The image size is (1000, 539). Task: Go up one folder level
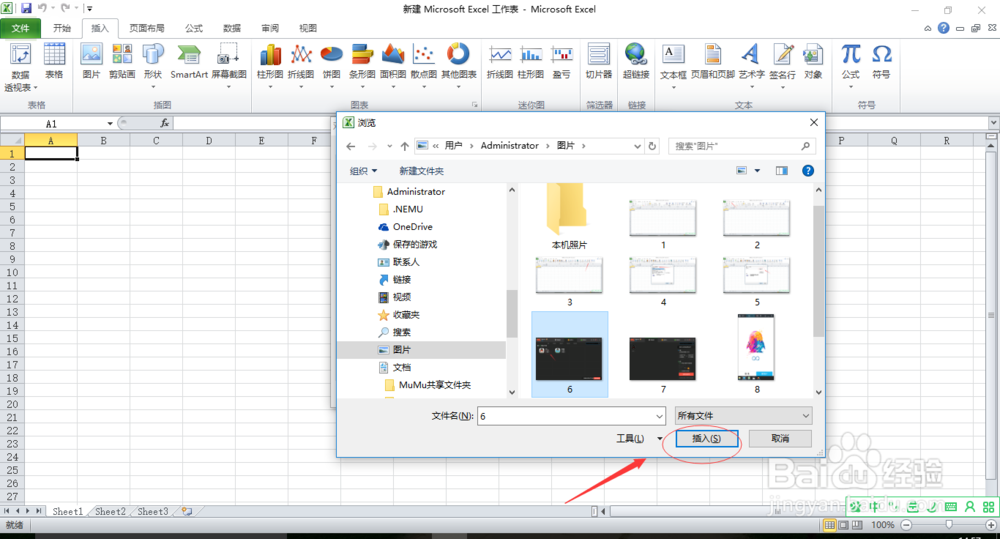[404, 146]
